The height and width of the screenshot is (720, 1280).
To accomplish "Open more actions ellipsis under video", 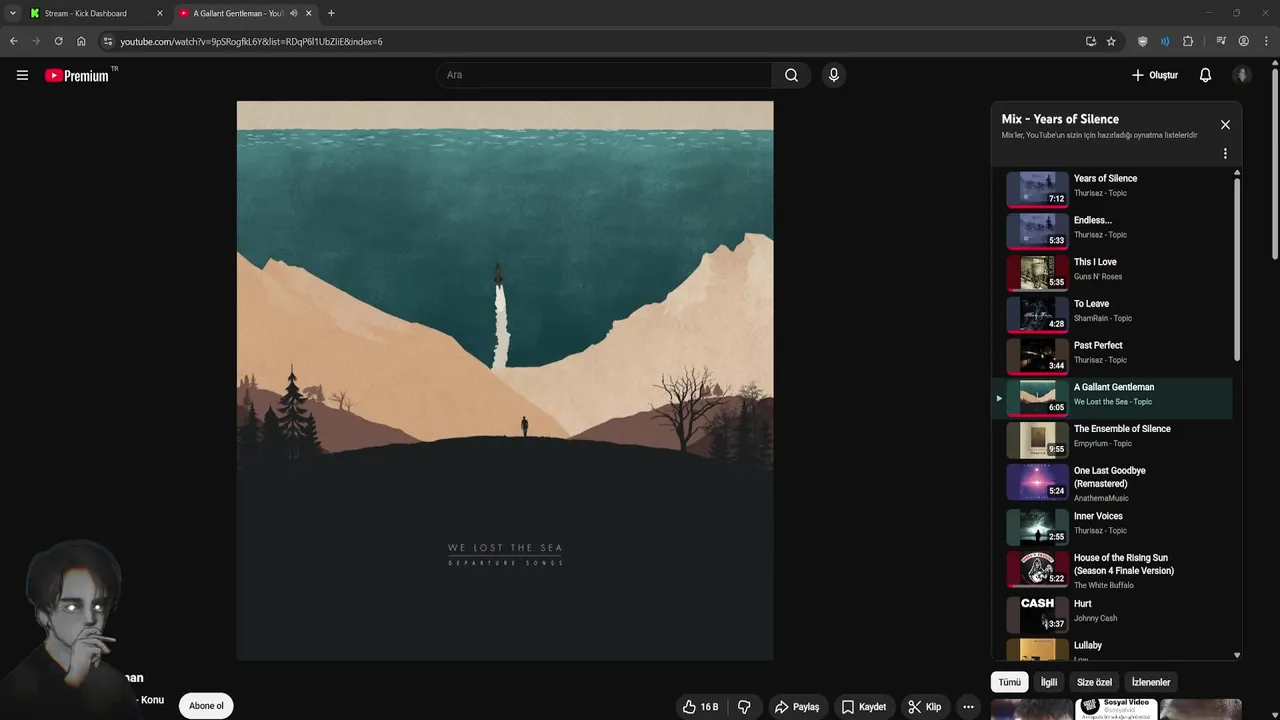I will (x=968, y=707).
